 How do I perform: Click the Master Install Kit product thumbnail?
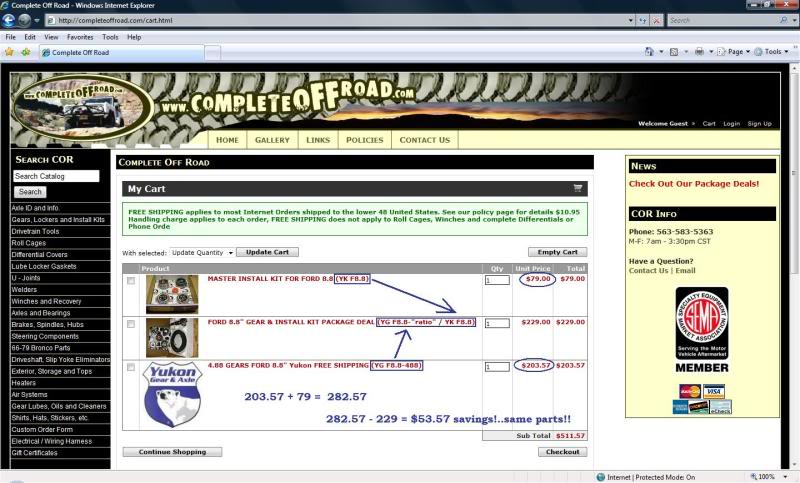[172, 294]
